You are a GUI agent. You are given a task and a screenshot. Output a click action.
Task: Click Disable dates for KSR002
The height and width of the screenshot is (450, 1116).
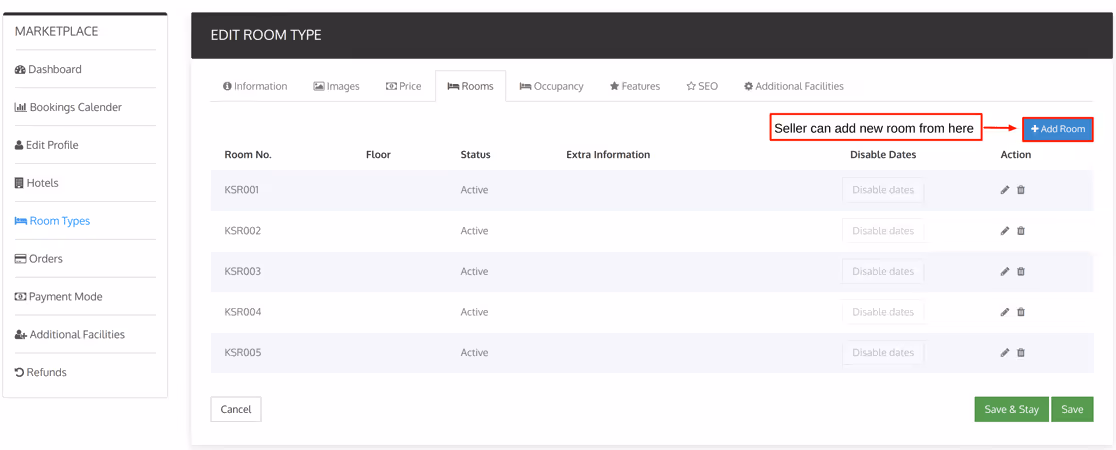point(883,231)
